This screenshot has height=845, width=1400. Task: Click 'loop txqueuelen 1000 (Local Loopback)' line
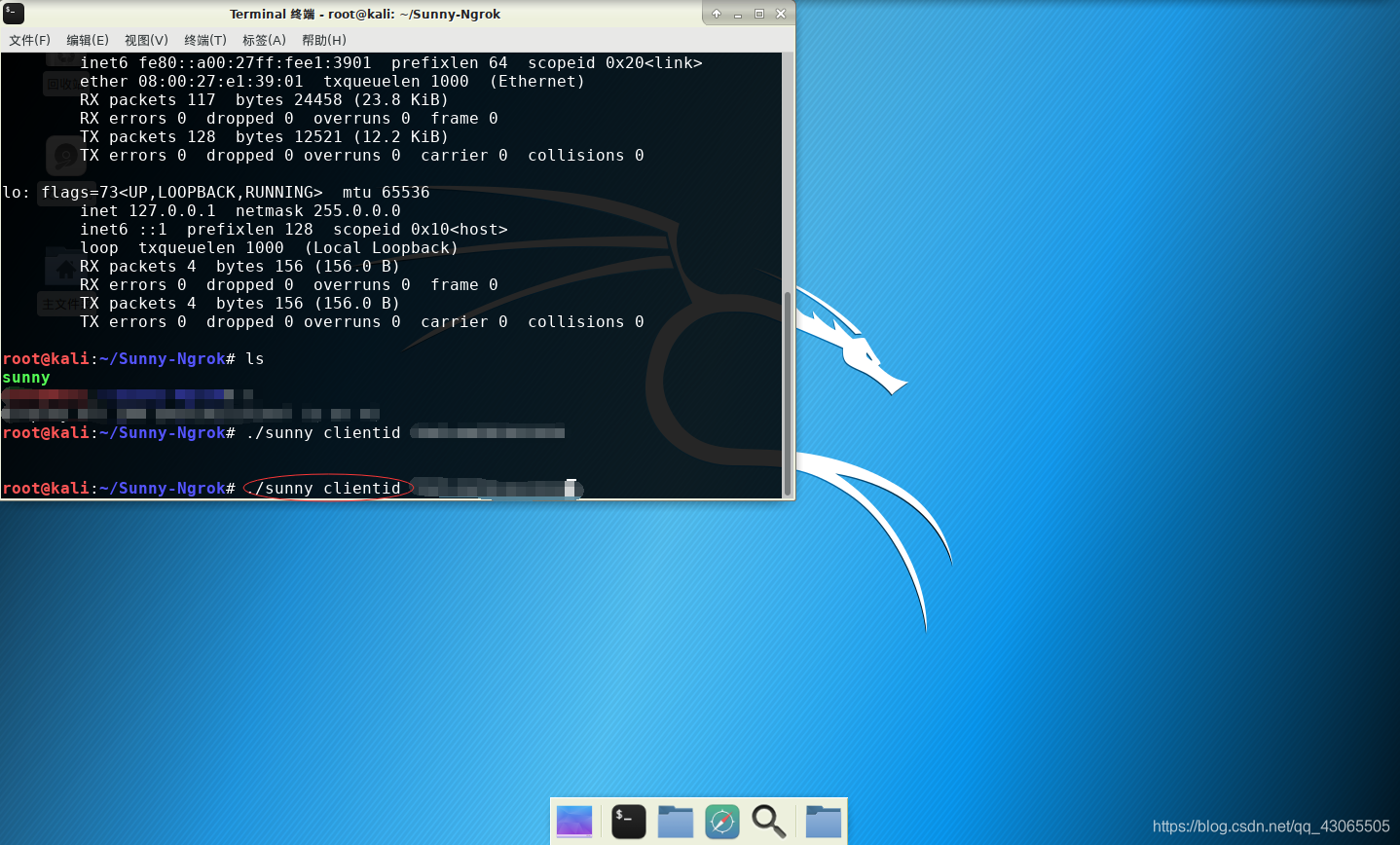(270, 248)
